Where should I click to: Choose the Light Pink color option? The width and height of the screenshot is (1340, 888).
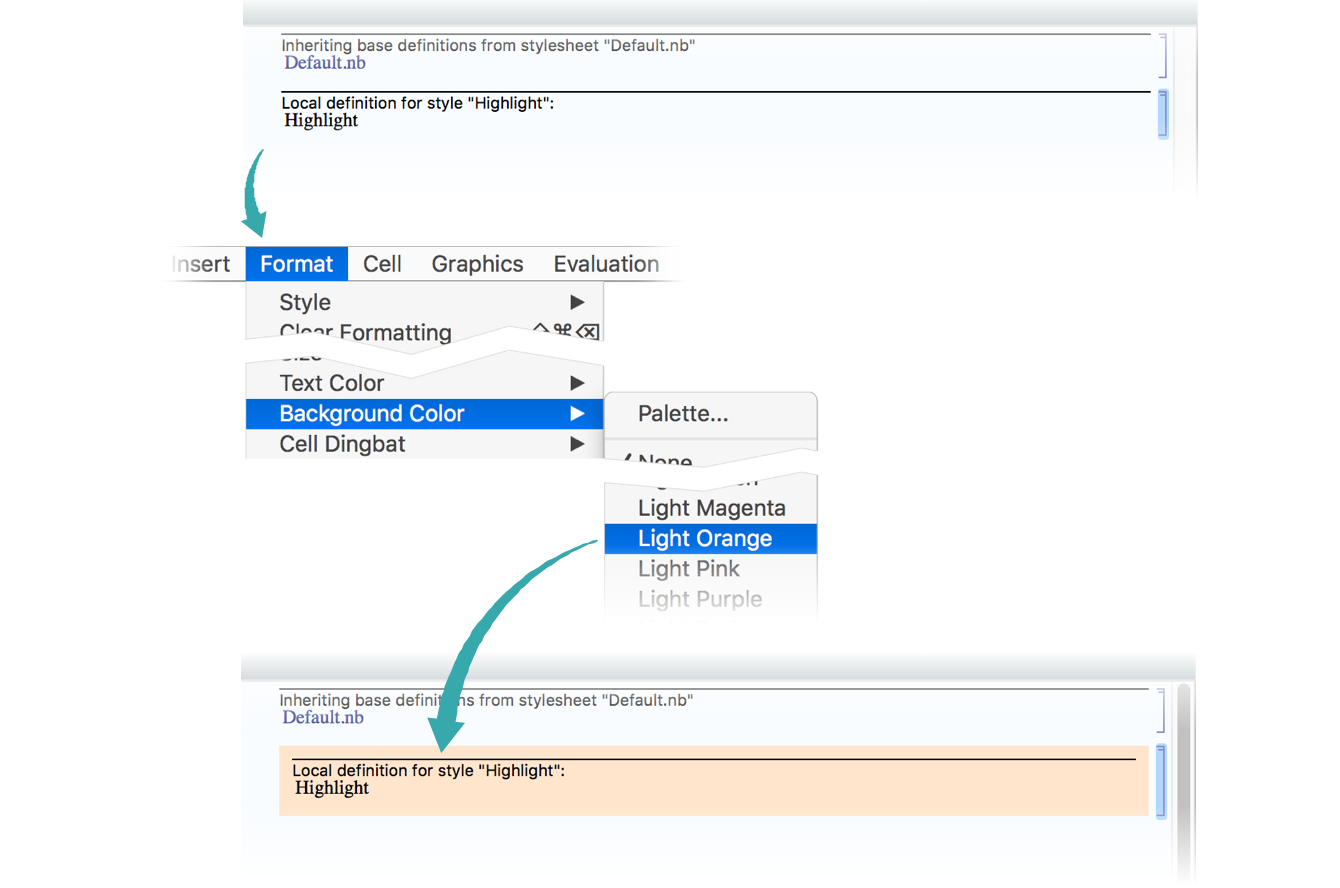coord(689,569)
